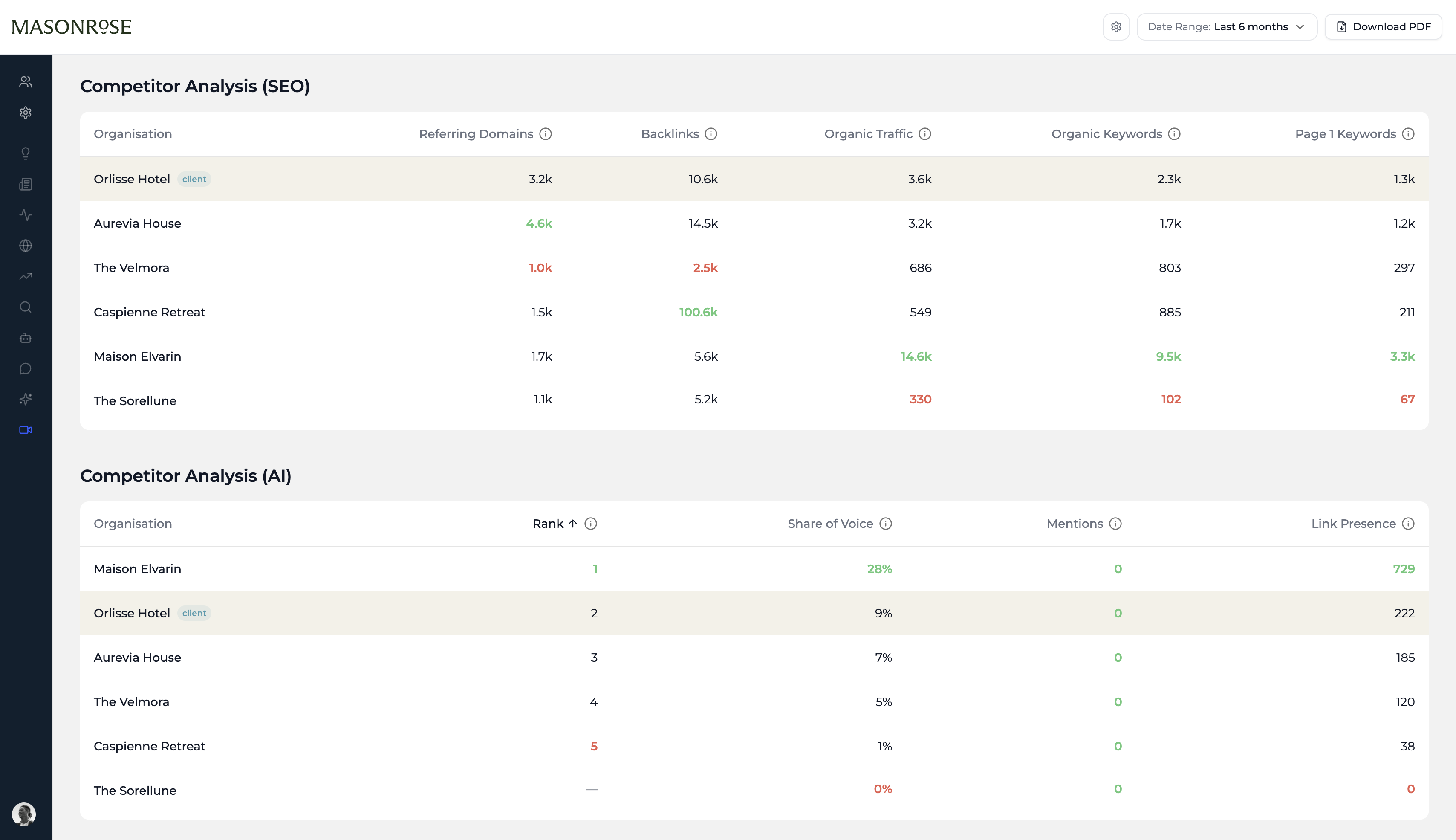Click The Sorellune in SEO table
Viewport: 1456px width, 840px height.
coord(135,401)
